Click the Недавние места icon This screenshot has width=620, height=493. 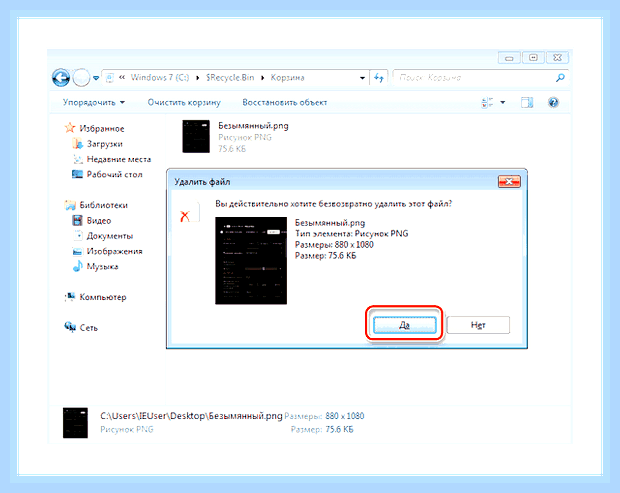[x=78, y=159]
